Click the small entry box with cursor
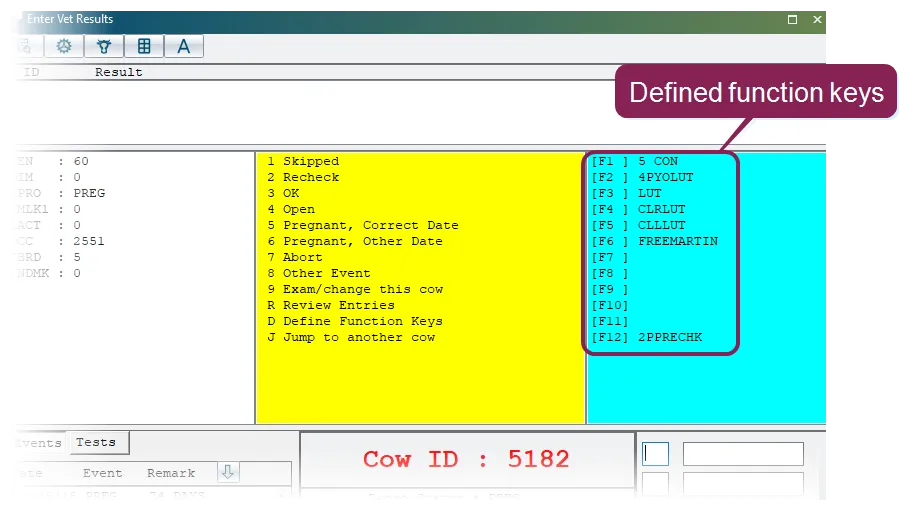This screenshot has height=512, width=913. pos(655,454)
